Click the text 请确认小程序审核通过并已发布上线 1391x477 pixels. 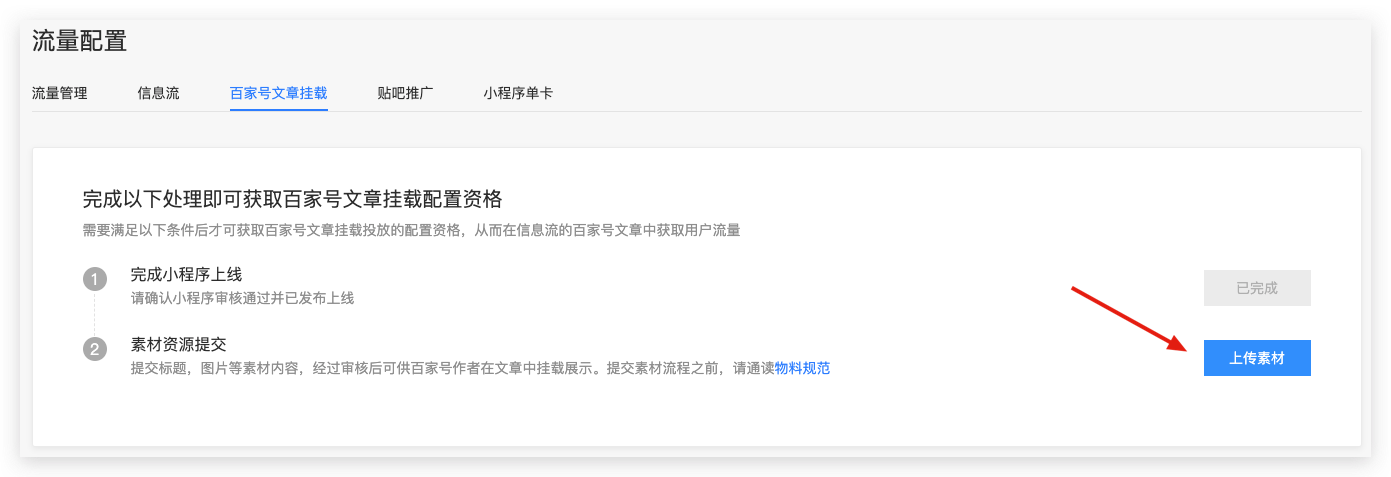point(242,298)
